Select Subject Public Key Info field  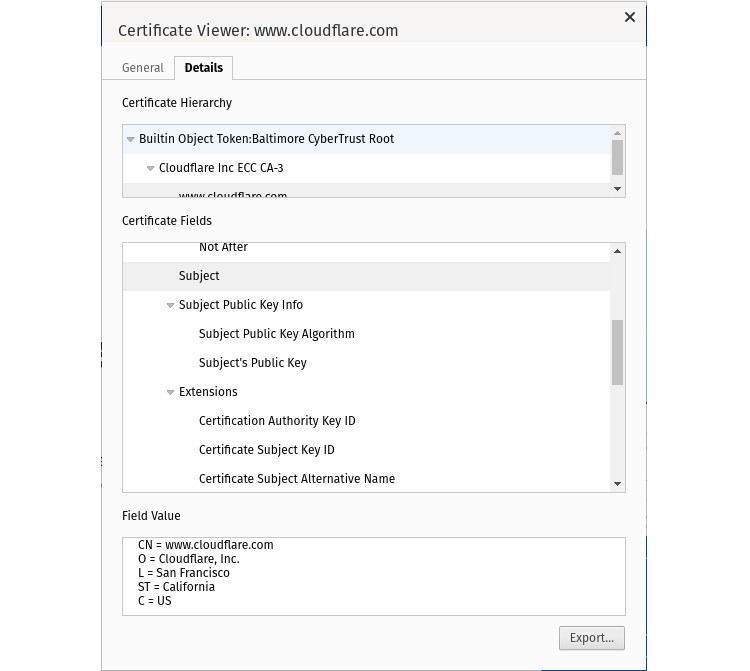366,305
